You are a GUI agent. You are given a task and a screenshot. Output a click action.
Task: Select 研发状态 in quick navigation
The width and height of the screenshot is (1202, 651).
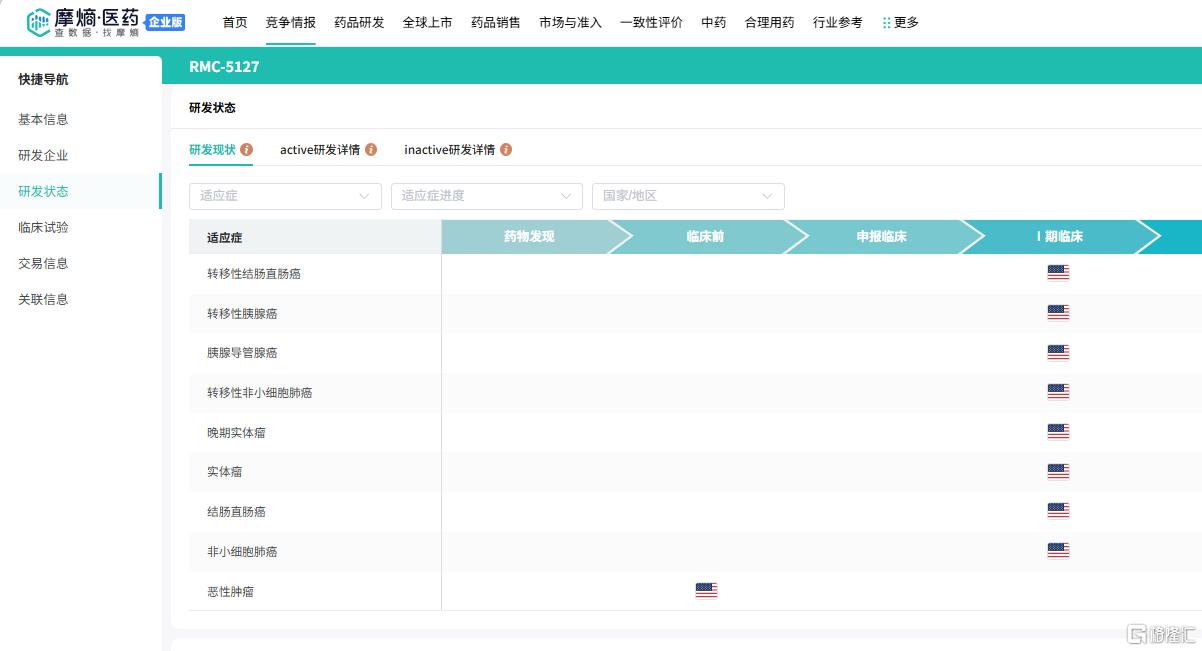coord(43,192)
